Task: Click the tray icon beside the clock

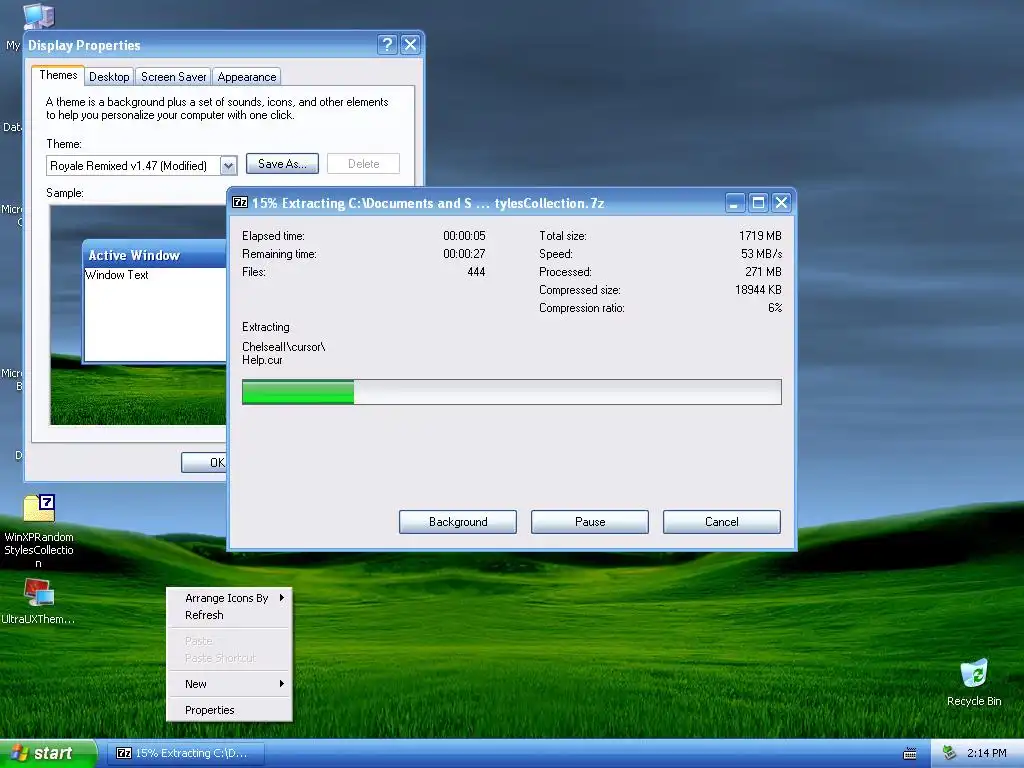Action: [x=950, y=753]
